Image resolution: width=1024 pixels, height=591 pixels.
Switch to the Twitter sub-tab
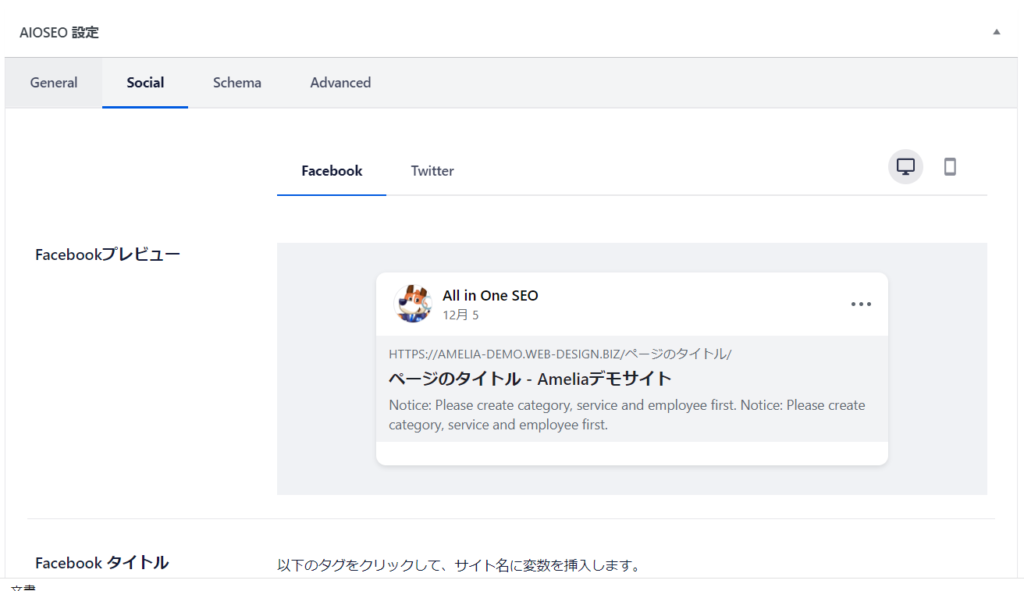432,171
